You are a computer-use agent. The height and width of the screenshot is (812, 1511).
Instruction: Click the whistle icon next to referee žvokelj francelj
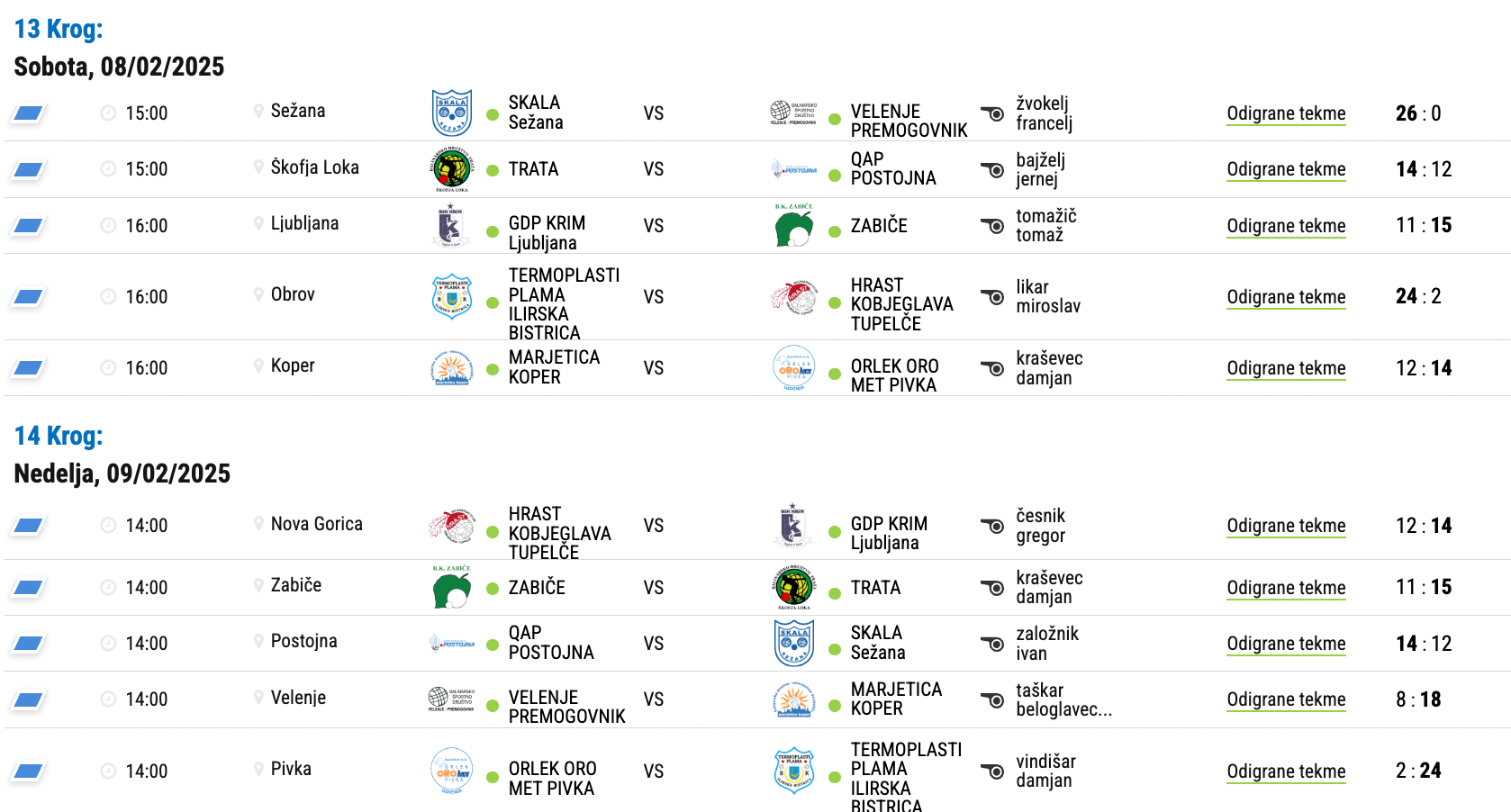point(992,113)
